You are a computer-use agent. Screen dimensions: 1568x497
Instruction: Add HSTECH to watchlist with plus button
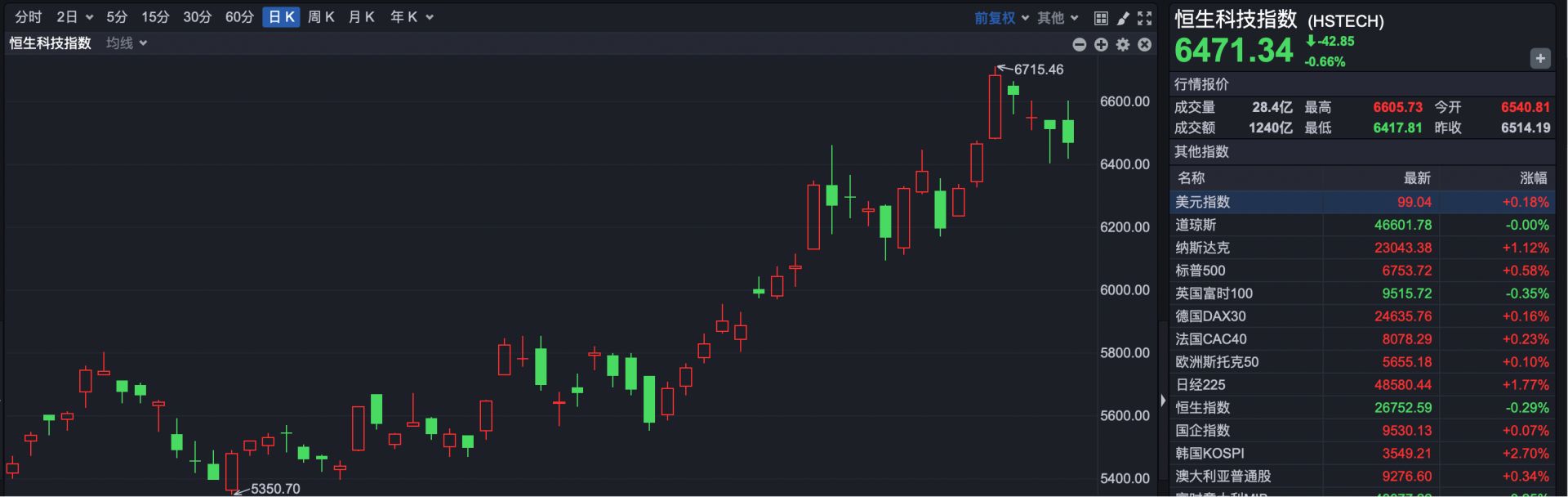click(x=1539, y=58)
